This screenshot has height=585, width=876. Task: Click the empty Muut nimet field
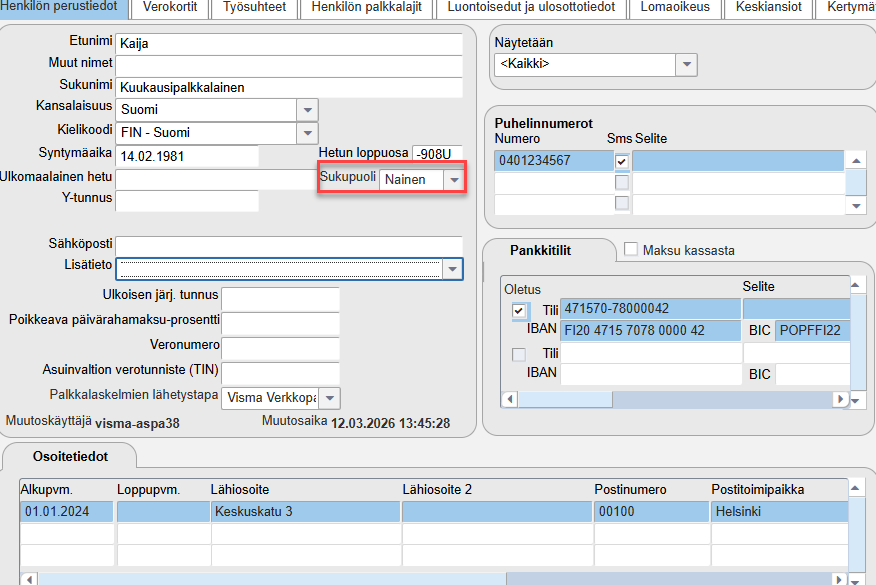coord(289,66)
